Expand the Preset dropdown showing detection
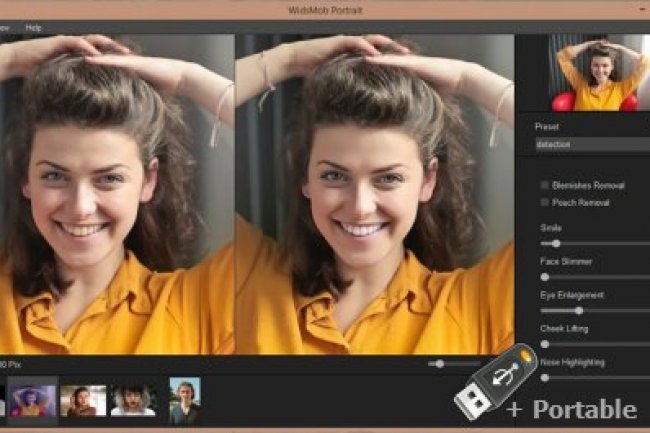Viewport: 650px width, 433px height. pyautogui.click(x=592, y=145)
